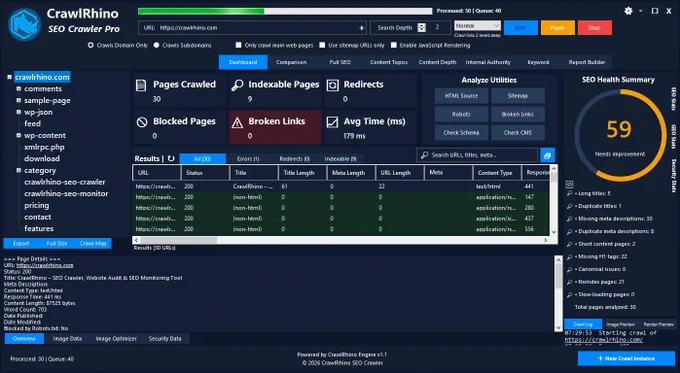Switch to Internal Authority tab
This screenshot has width=680, height=373.
pyautogui.click(x=488, y=62)
